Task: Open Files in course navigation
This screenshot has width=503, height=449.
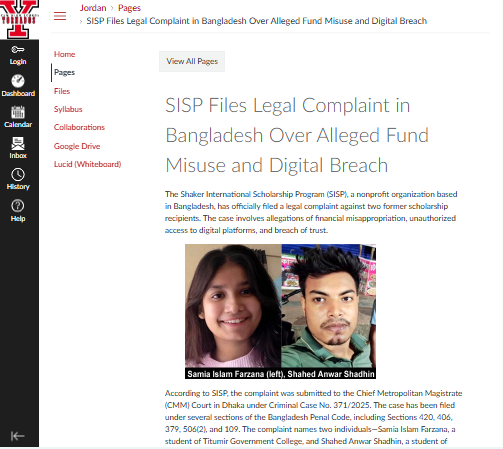Action: (62, 91)
